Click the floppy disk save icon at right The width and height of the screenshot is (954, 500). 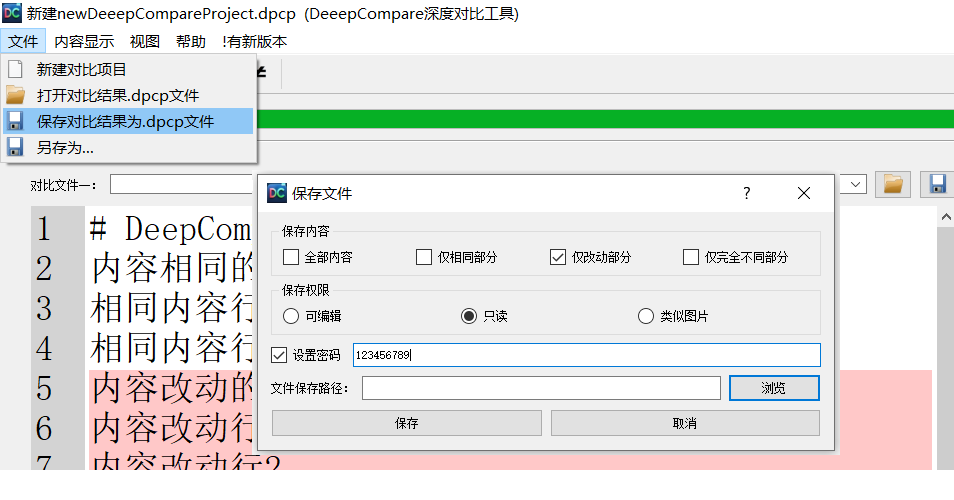(x=937, y=184)
